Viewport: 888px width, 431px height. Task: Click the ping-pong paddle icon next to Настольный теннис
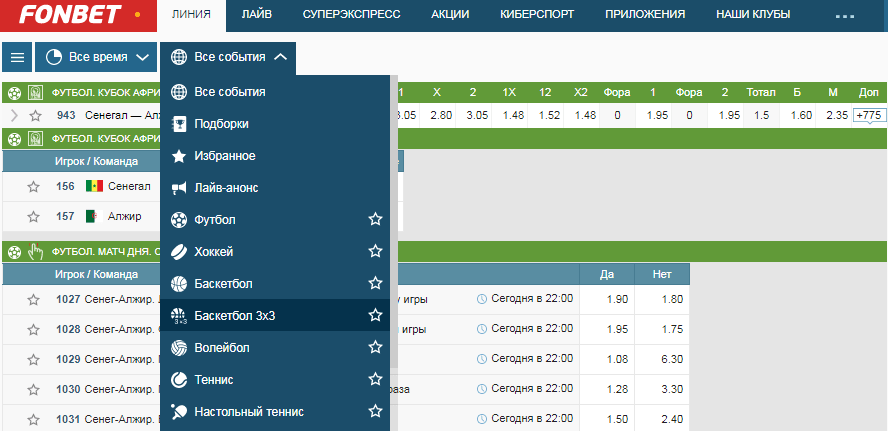coord(178,411)
